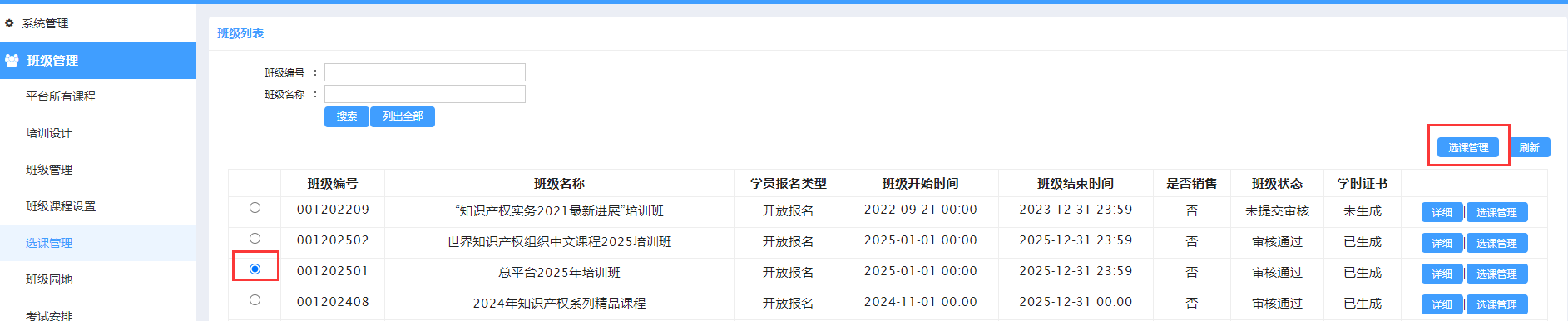This screenshot has width=1568, height=321.
Task: Click the 班级列表 panel title
Action: point(240,33)
